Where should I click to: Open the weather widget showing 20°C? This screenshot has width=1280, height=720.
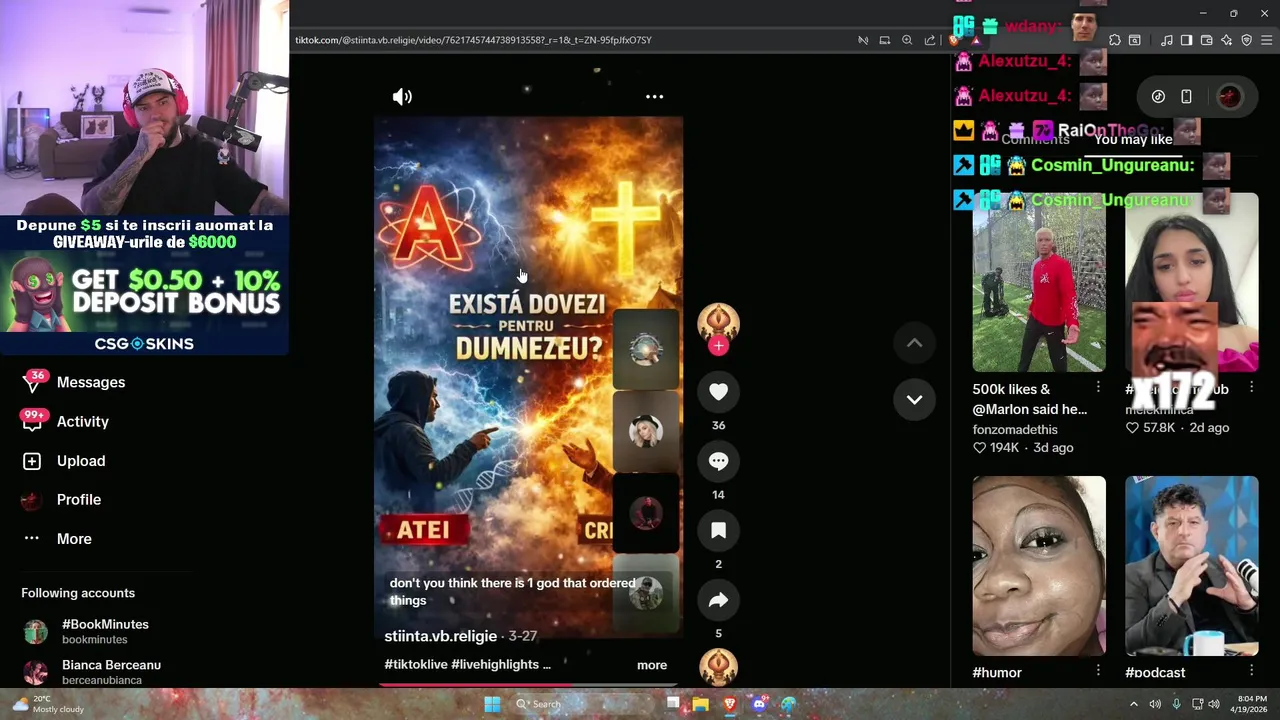tap(48, 704)
